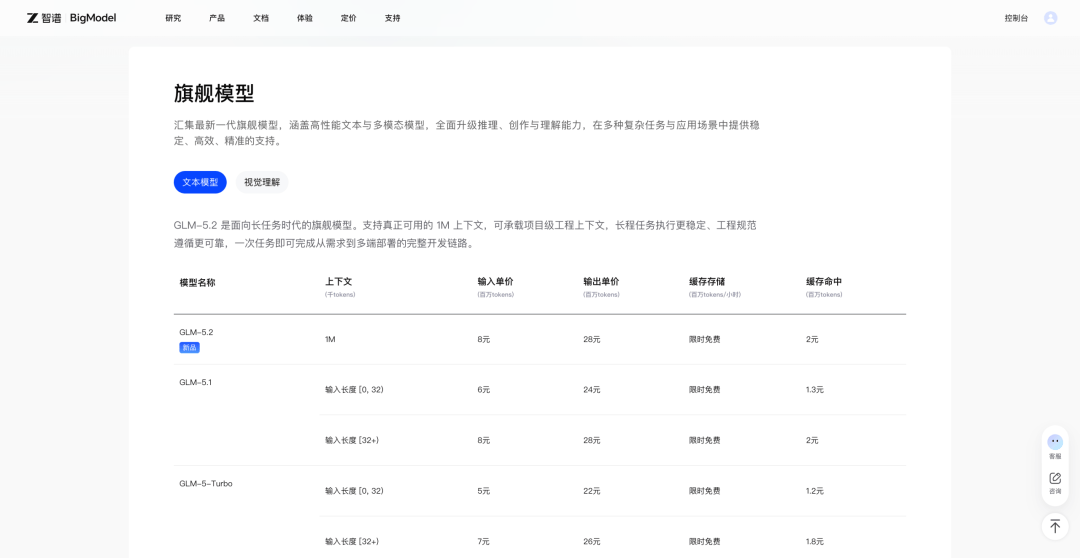Click the 缓存命中 column header
This screenshot has width=1080, height=558.
point(824,282)
